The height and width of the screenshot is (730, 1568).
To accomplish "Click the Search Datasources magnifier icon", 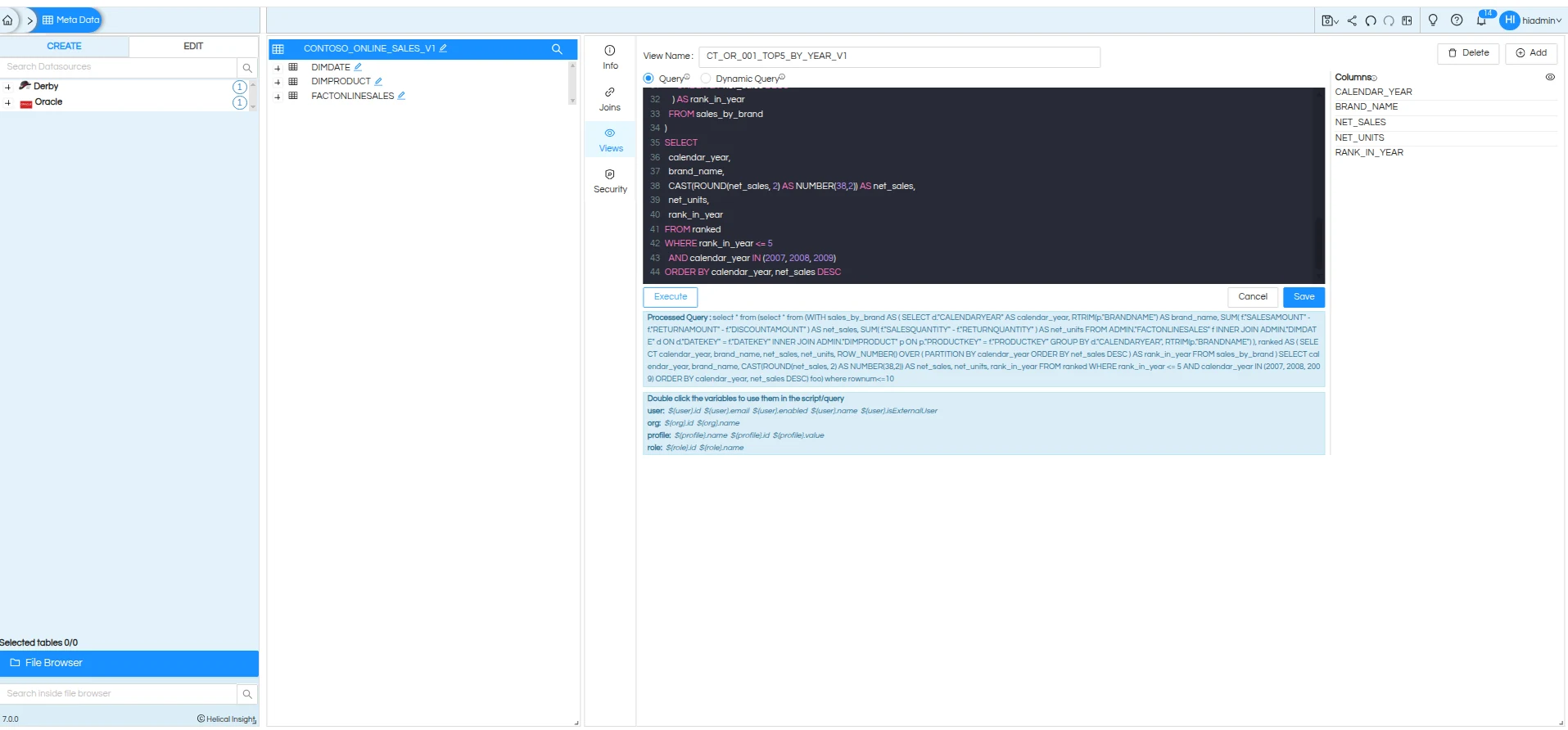I will click(247, 68).
